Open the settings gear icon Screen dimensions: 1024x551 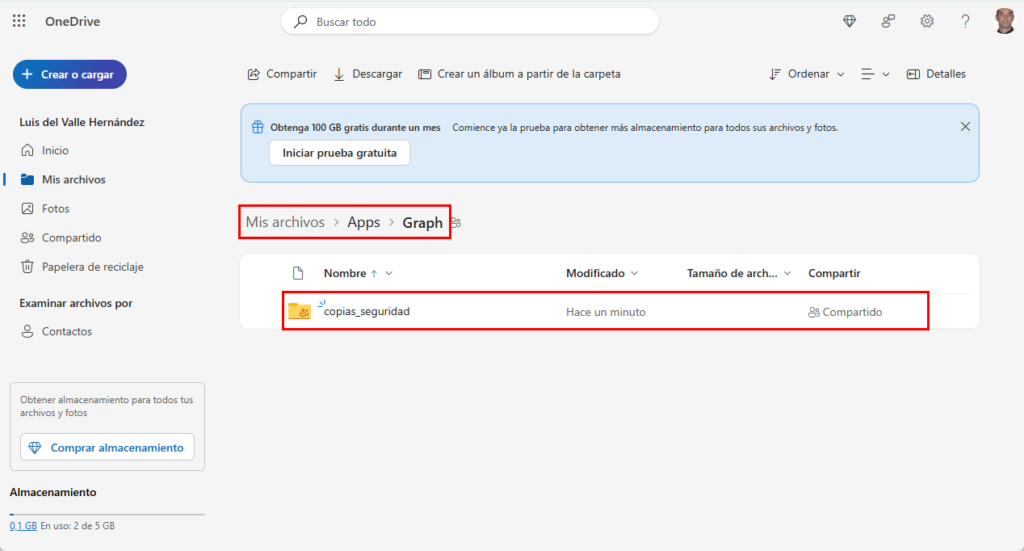point(927,21)
